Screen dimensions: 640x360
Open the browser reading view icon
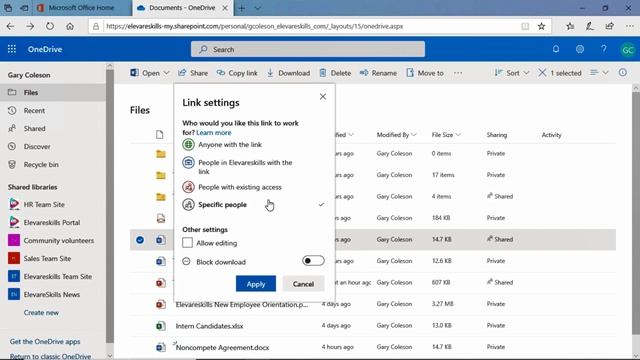pyautogui.click(x=525, y=26)
